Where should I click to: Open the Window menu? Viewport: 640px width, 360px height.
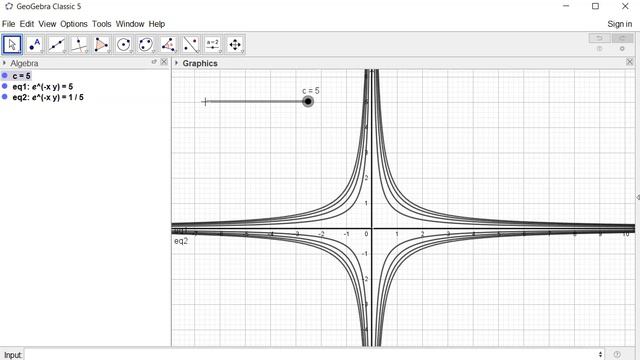[x=130, y=24]
